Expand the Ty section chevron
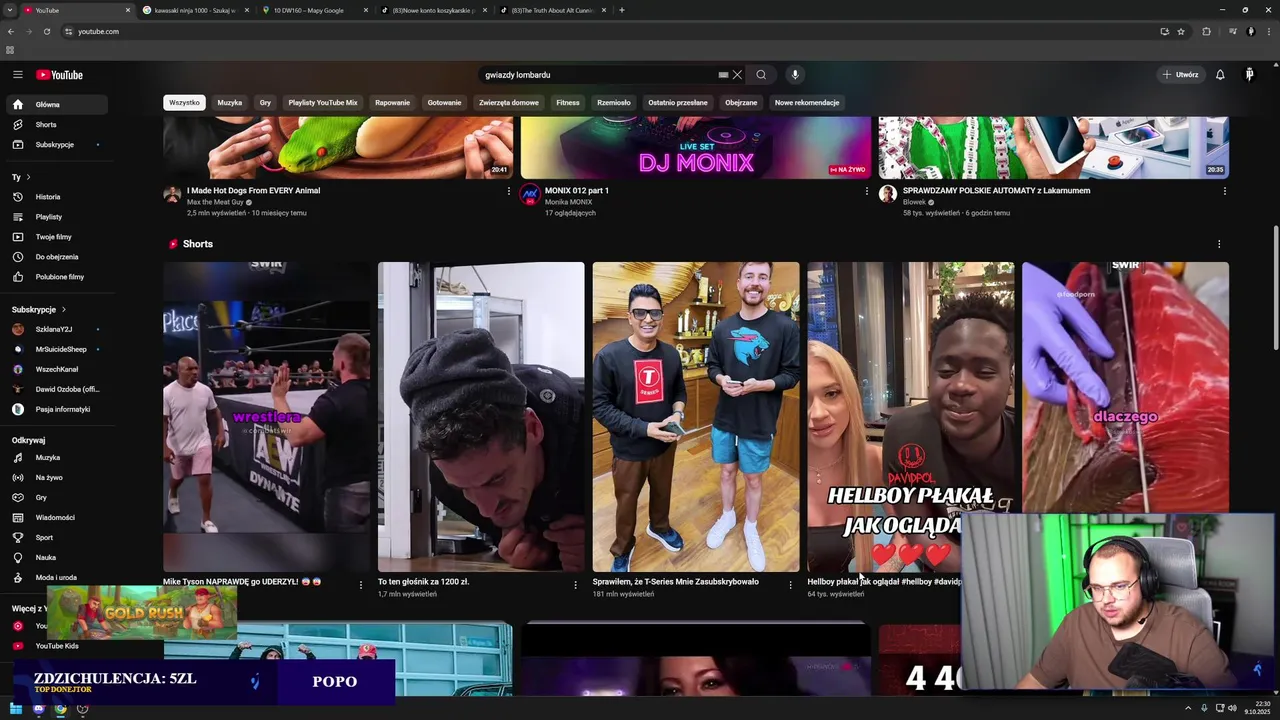 28,177
